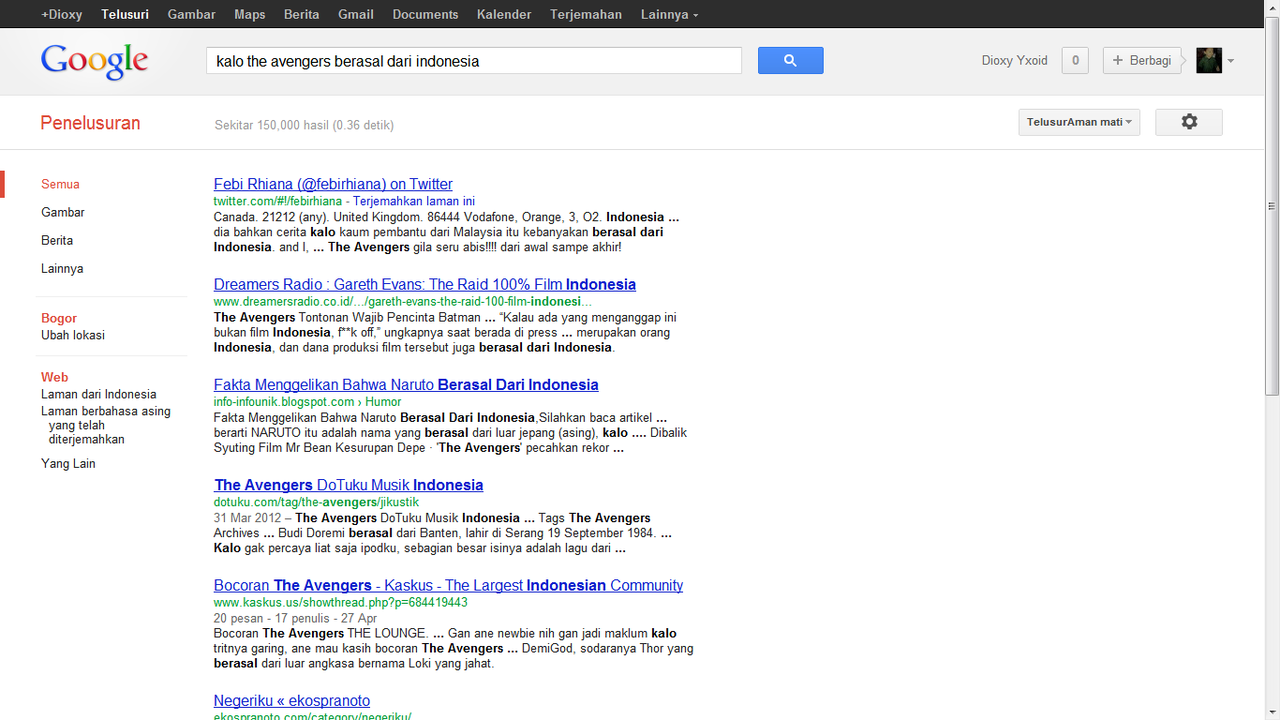Viewport: 1280px width, 720px height.
Task: Open Negeriku ekospranoto result
Action: (292, 700)
